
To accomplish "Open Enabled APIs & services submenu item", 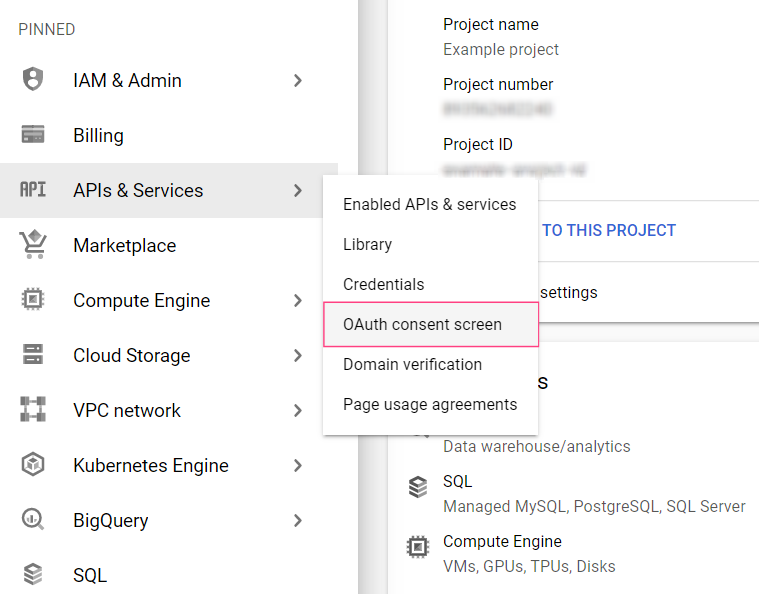I will [430, 204].
